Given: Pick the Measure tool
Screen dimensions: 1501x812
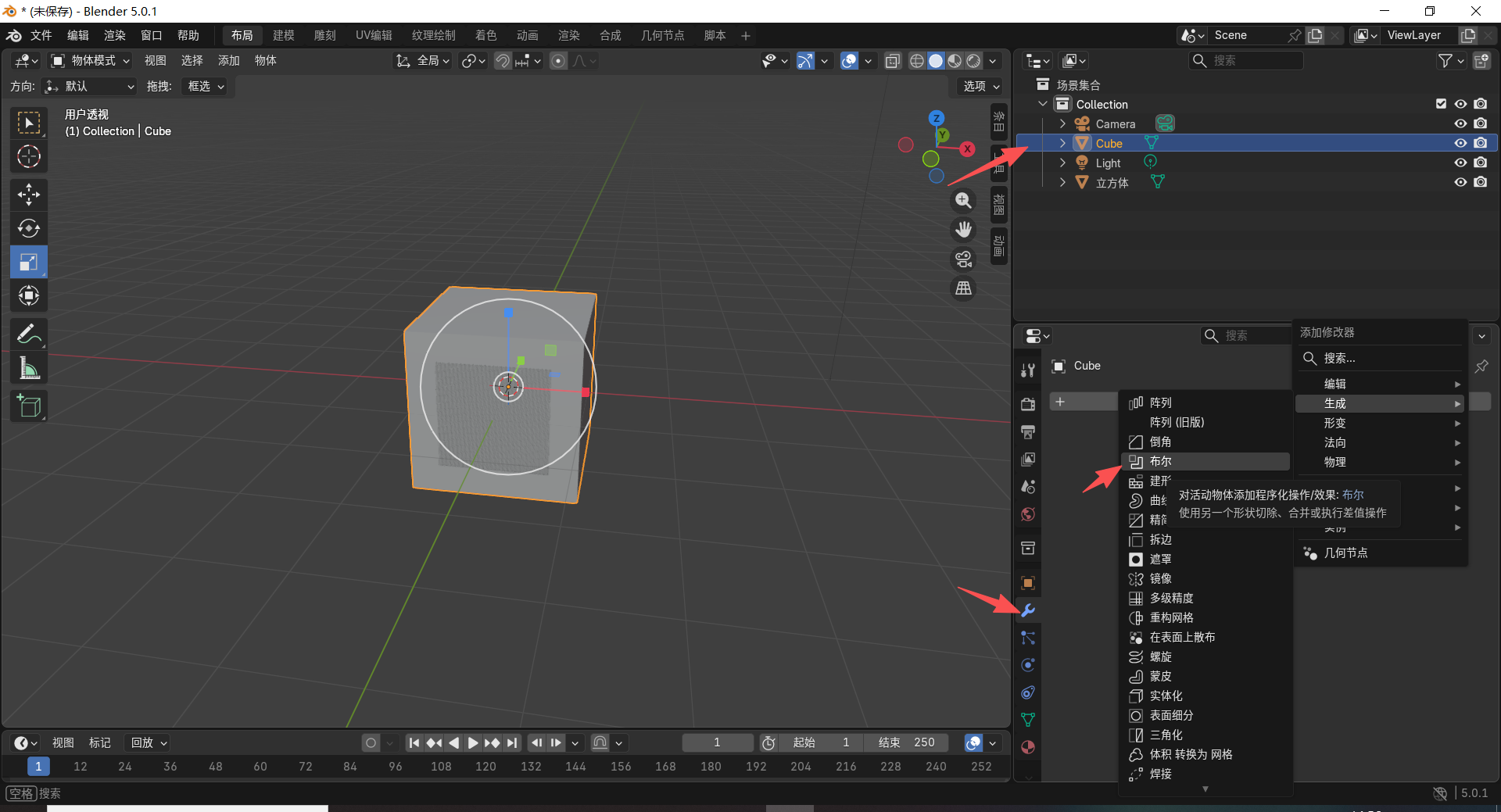Looking at the screenshot, I should 29,368.
